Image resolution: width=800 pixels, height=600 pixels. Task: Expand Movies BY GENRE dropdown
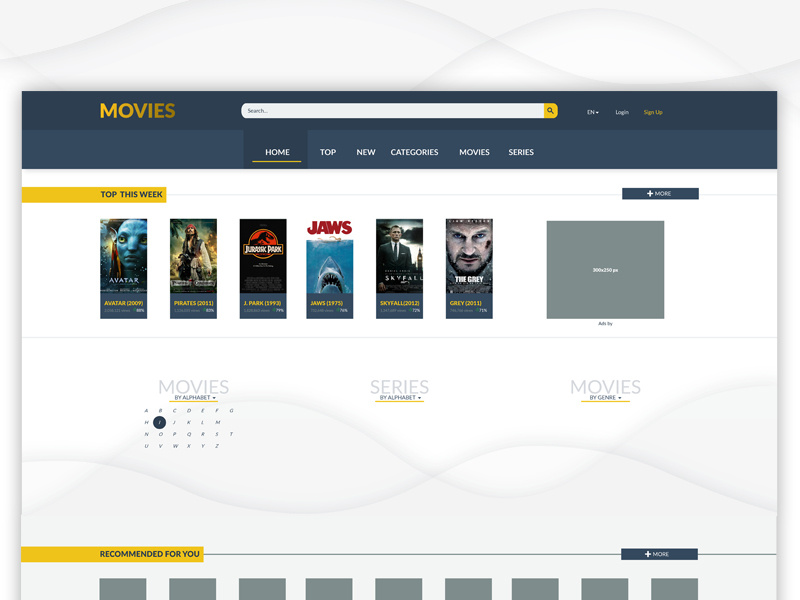pyautogui.click(x=605, y=398)
